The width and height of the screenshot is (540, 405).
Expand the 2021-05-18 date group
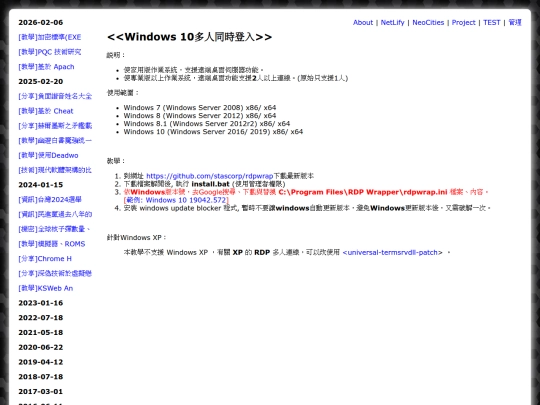[41, 333]
